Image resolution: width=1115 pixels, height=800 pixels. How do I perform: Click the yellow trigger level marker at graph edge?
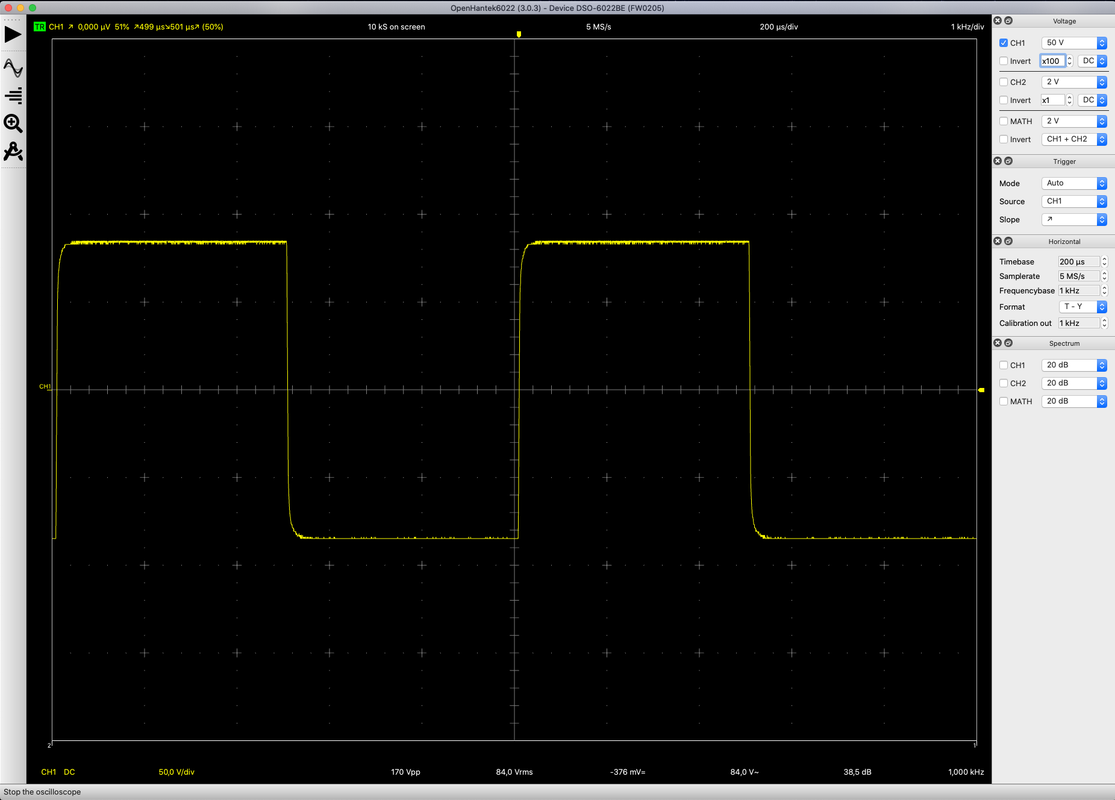981,390
